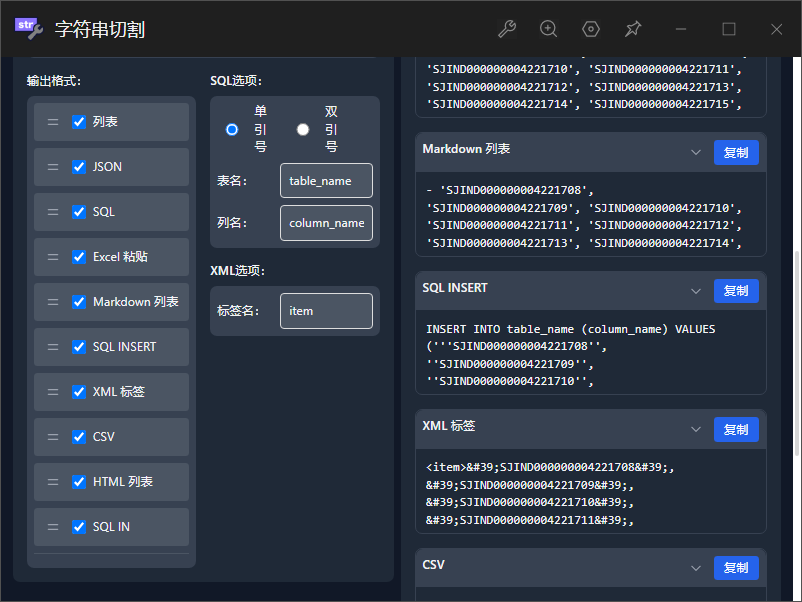Maximize the 字符串切割 window
The image size is (802, 602).
[729, 29]
